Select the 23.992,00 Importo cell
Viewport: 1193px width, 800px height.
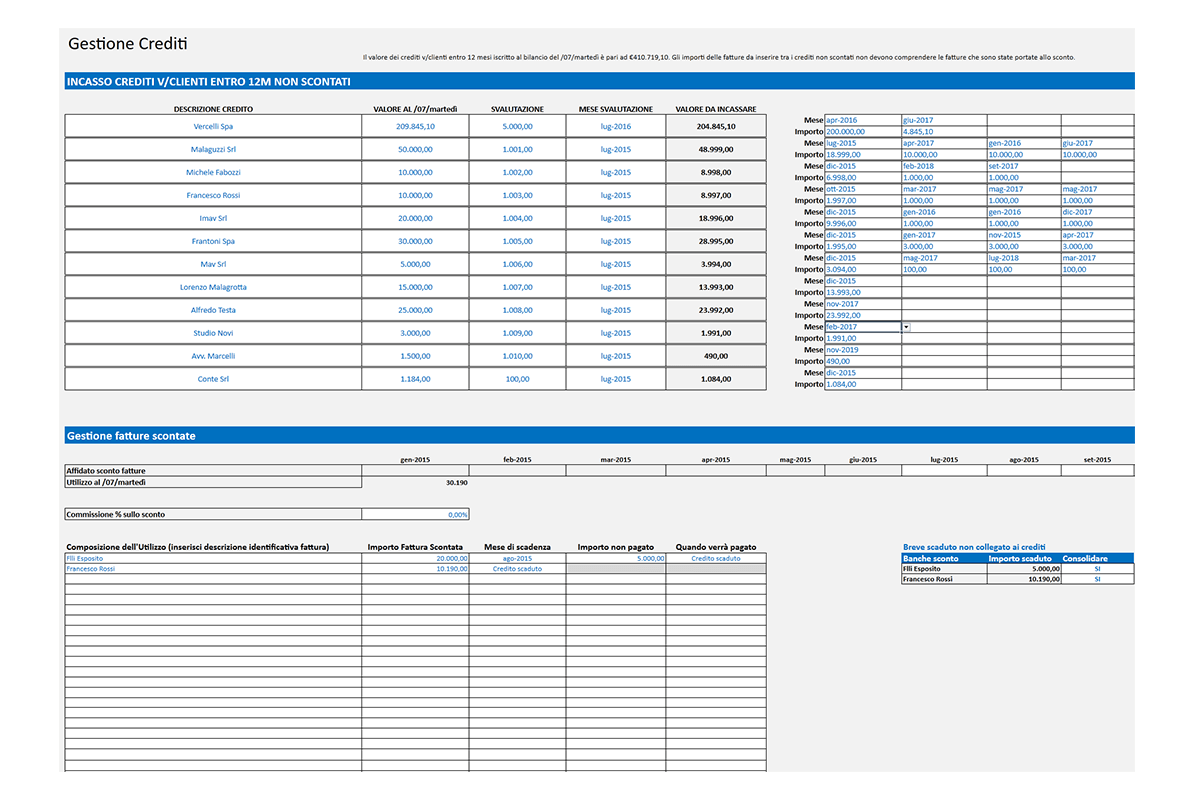pyautogui.click(x=864, y=315)
